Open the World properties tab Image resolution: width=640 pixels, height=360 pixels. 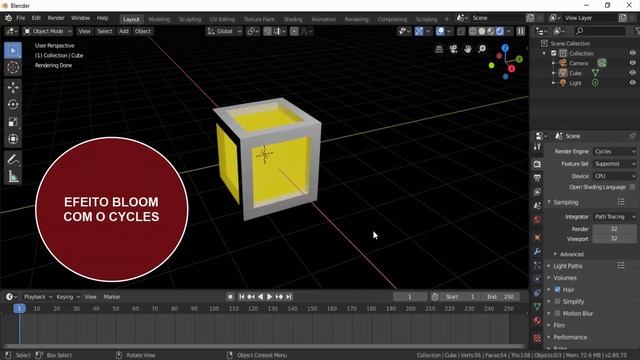pos(537,220)
